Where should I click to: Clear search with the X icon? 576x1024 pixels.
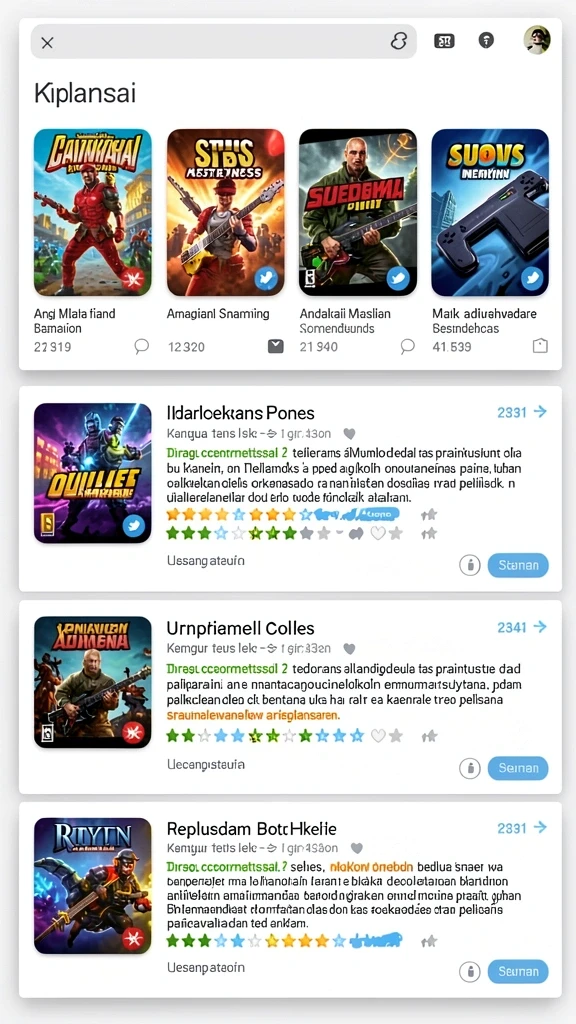point(47,43)
